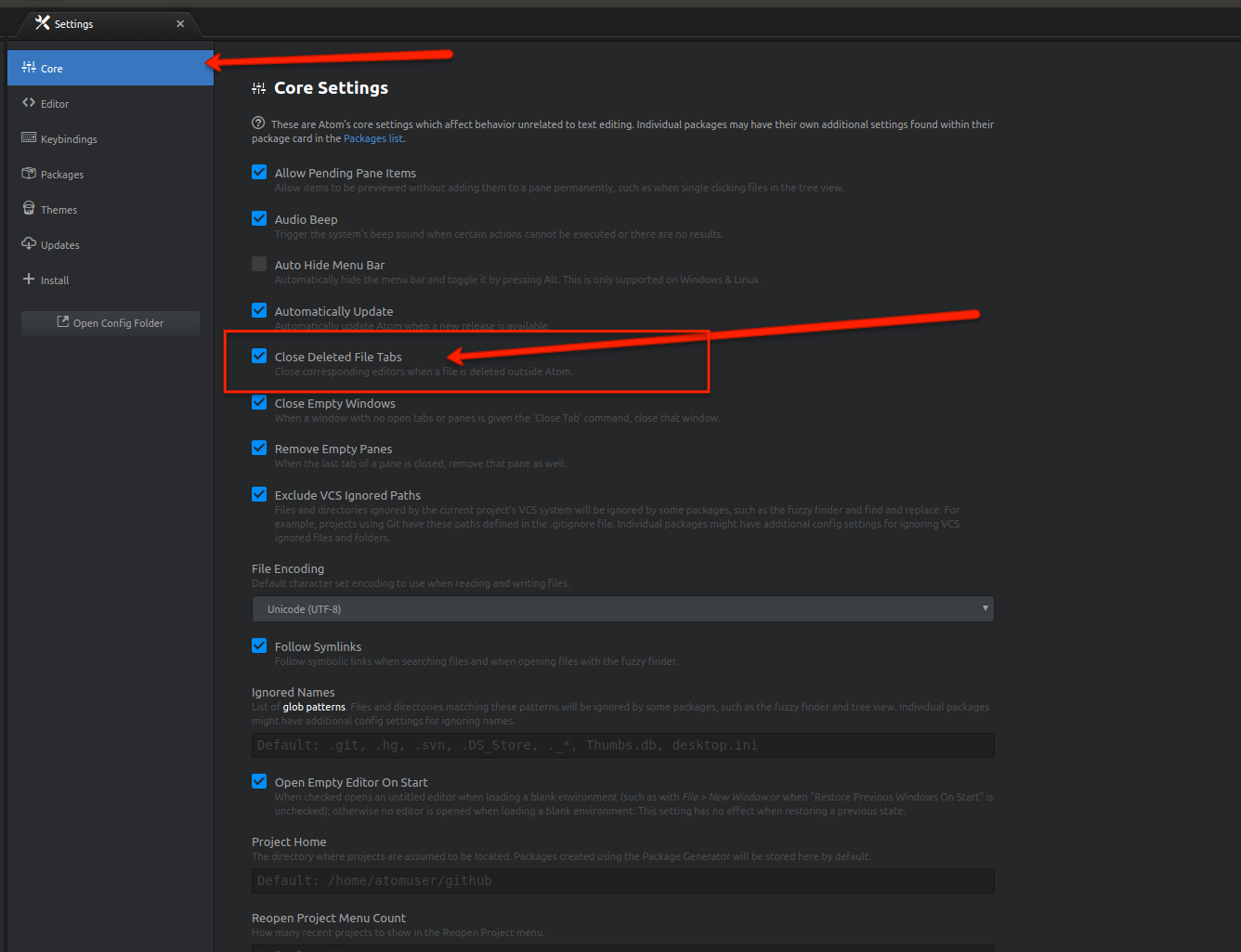The image size is (1241, 952).
Task: Open the glob patterns link
Action: pyautogui.click(x=314, y=707)
